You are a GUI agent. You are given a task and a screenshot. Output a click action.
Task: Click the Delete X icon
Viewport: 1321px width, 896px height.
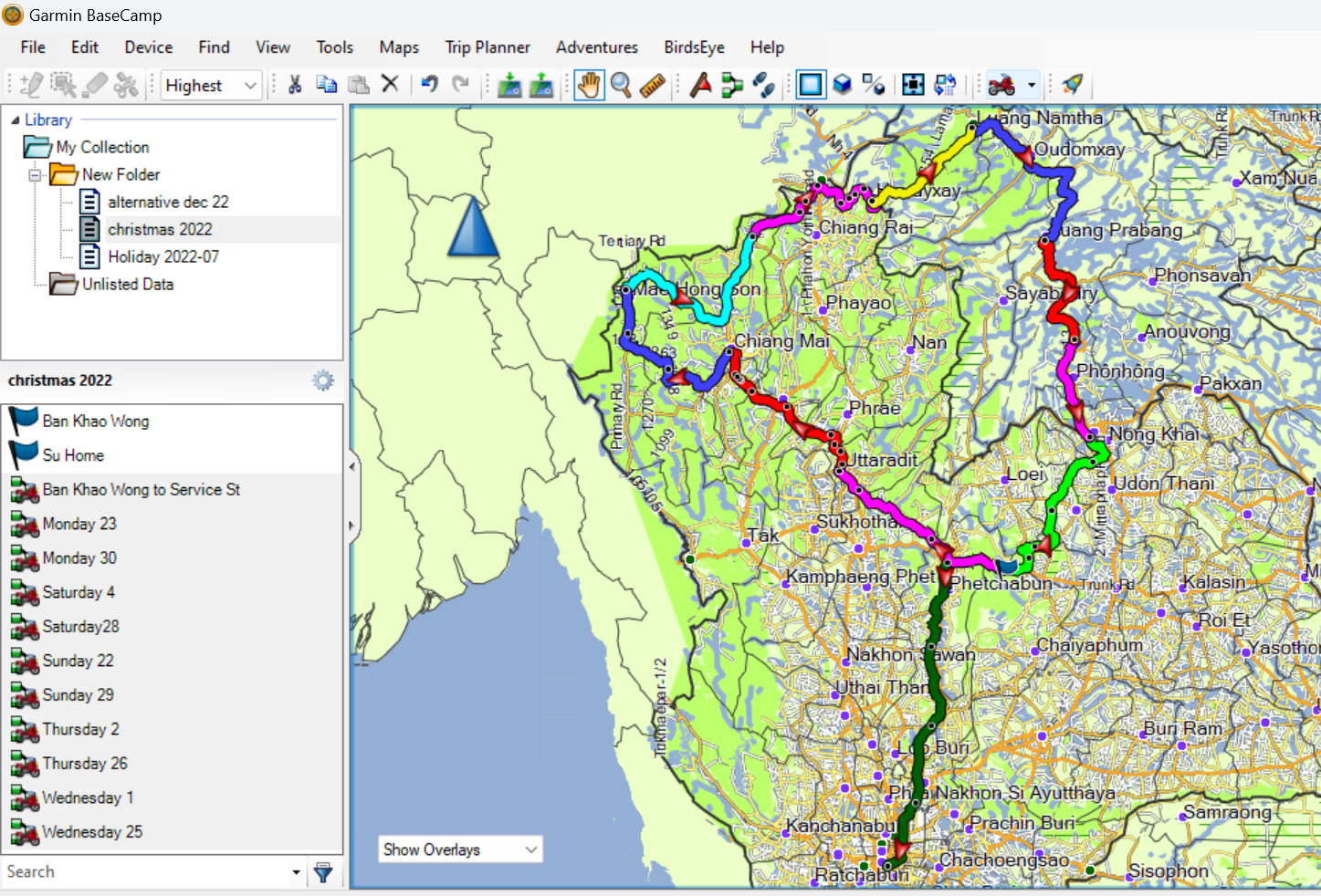click(390, 85)
